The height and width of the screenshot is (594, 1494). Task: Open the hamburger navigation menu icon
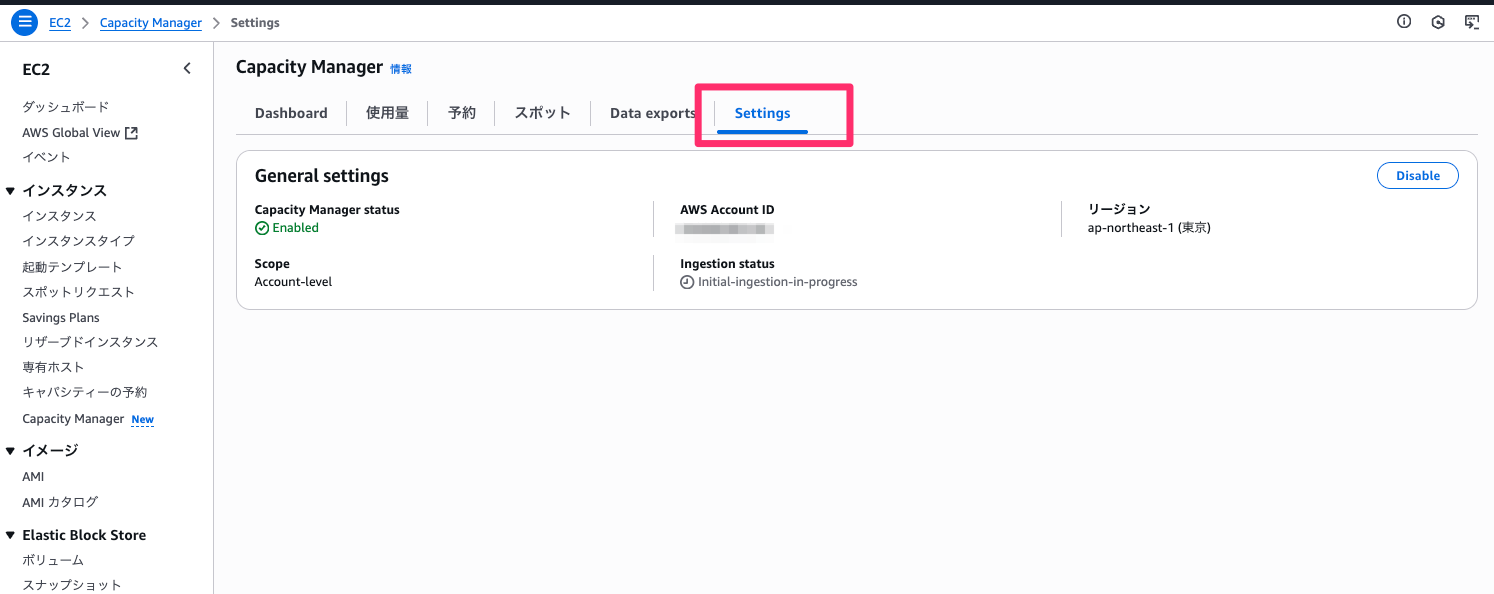click(24, 22)
